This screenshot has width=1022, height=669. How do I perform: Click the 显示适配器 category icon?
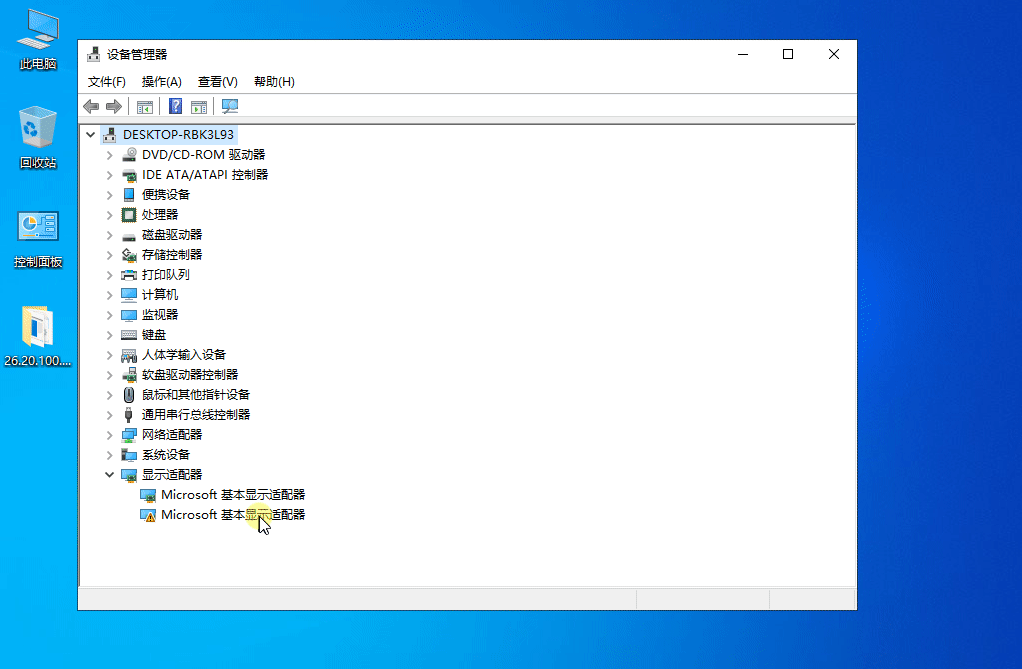129,475
